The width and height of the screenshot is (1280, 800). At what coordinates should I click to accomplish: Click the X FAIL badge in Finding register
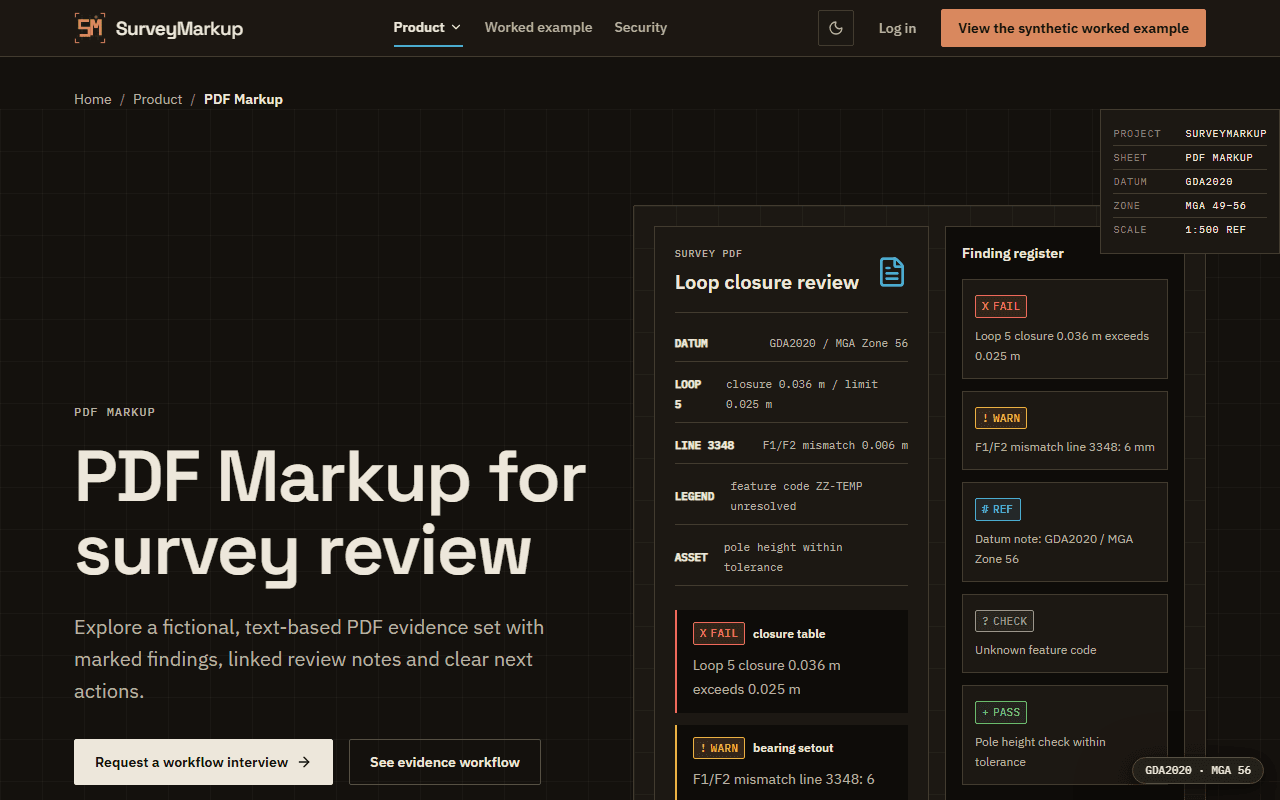[x=1001, y=306]
